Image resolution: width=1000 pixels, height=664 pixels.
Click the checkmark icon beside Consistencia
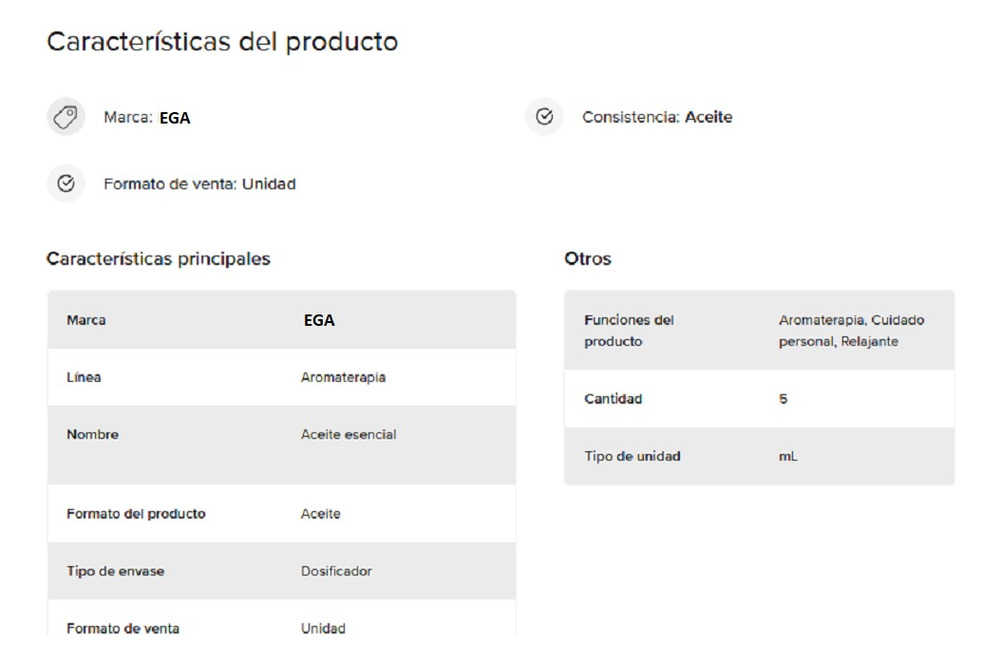544,117
